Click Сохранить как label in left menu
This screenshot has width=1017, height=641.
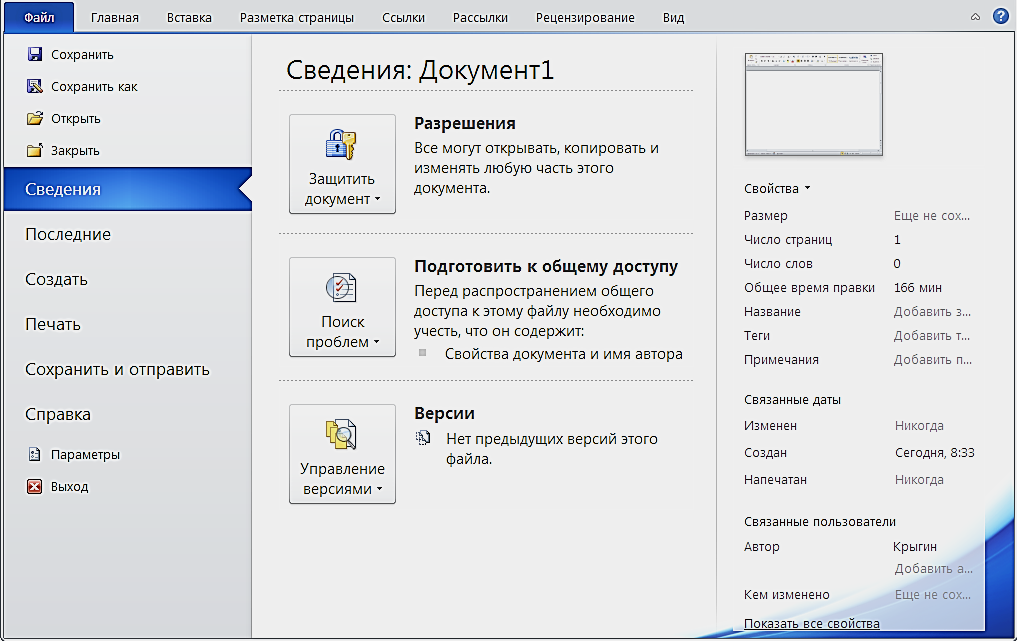(x=94, y=87)
